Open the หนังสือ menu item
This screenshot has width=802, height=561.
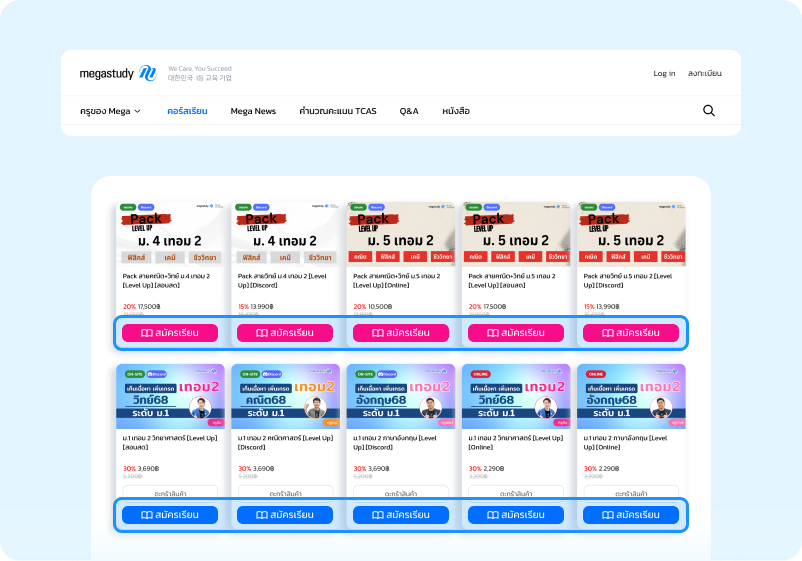(x=456, y=111)
